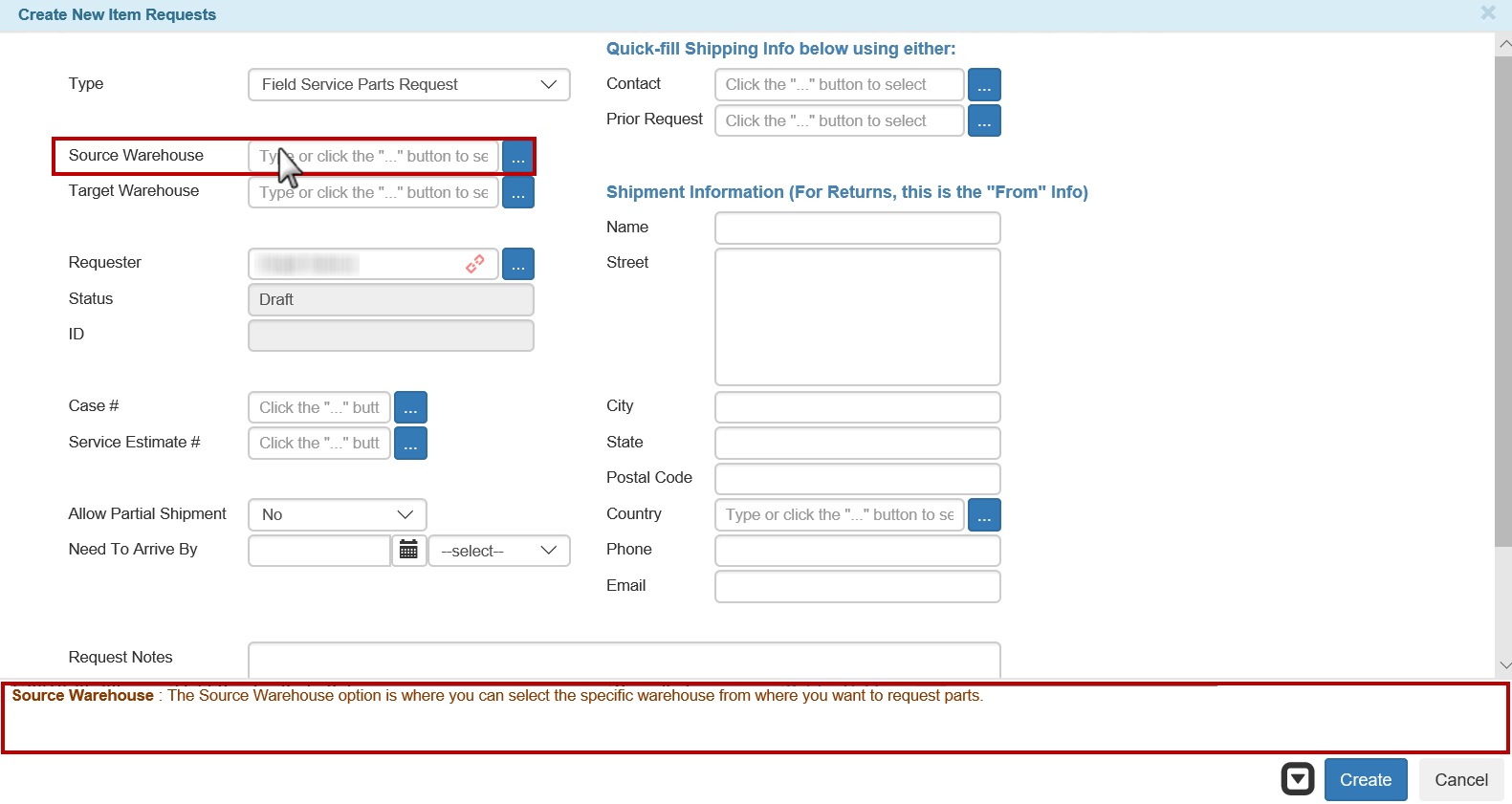Open Case # lookup ellipsis button
This screenshot has height=804, width=1512.
(410, 408)
